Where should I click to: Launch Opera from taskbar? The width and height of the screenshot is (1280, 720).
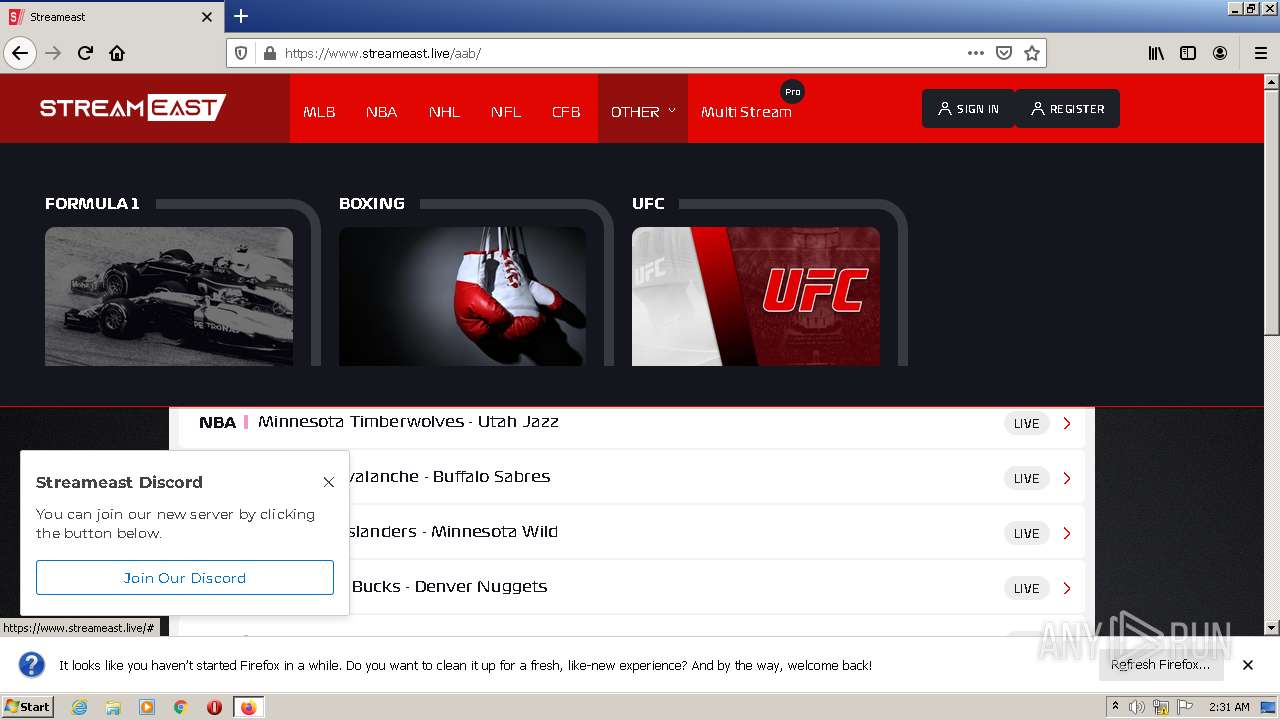coord(214,707)
